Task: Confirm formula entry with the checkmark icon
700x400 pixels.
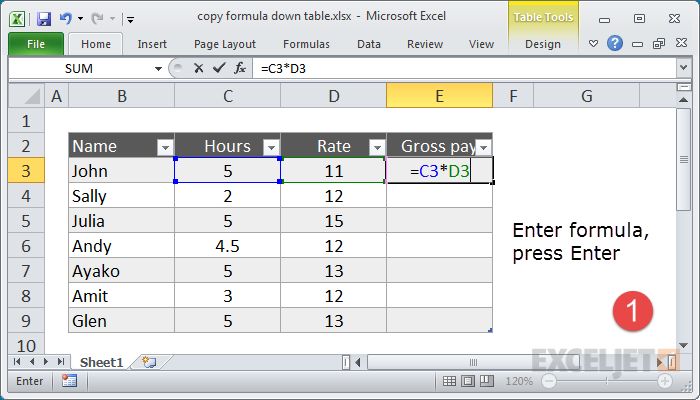Action: pyautogui.click(x=219, y=68)
